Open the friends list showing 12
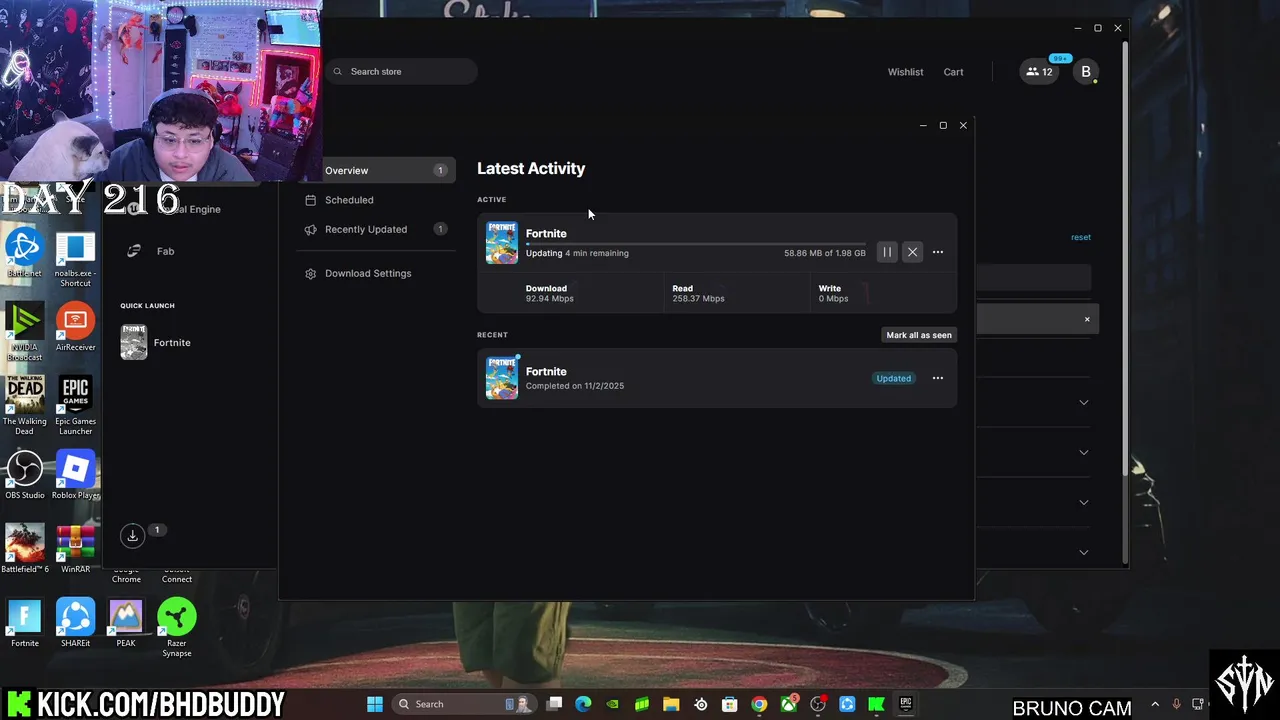Image resolution: width=1280 pixels, height=720 pixels. pos(1039,72)
